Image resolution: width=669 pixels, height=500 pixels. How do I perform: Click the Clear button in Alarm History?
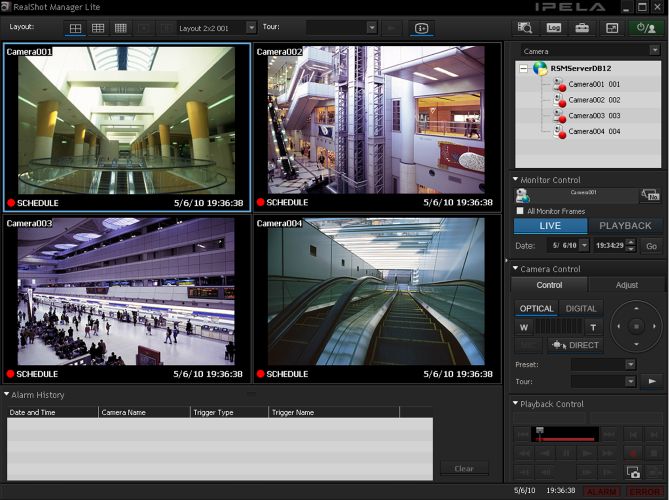464,468
